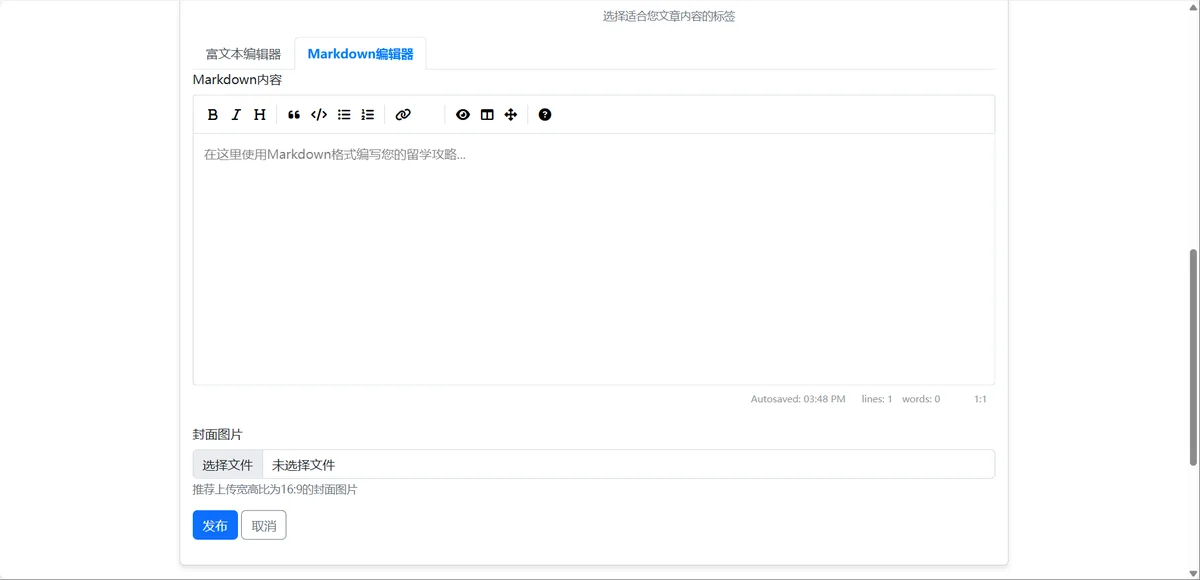Click the 推荐上传宽高比为16:9的封面图片 hint text
Image resolution: width=1200 pixels, height=580 pixels.
(275, 490)
